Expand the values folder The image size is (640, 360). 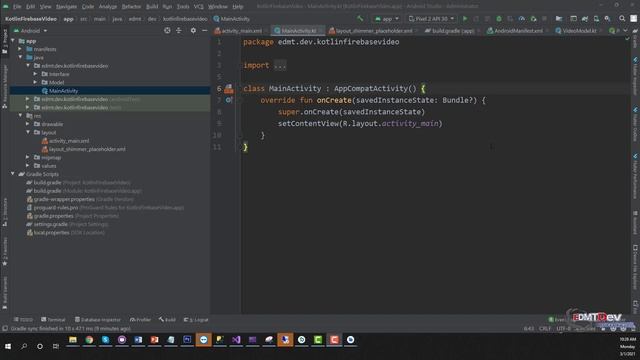(x=28, y=166)
